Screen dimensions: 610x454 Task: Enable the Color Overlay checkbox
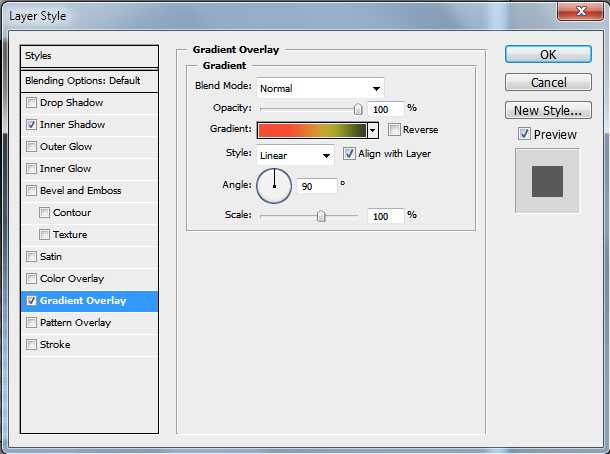tap(32, 279)
